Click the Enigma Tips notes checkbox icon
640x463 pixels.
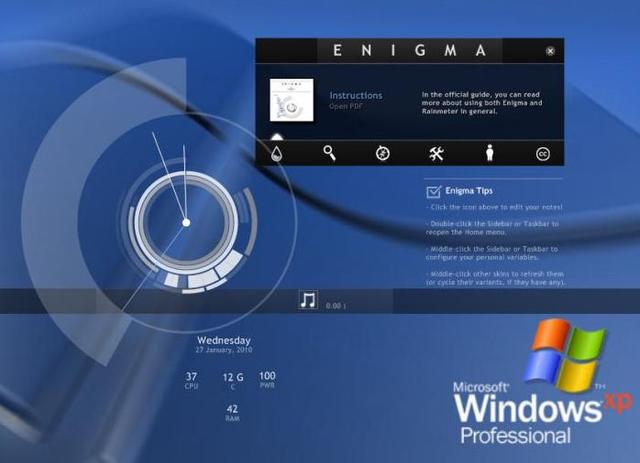(x=433, y=191)
